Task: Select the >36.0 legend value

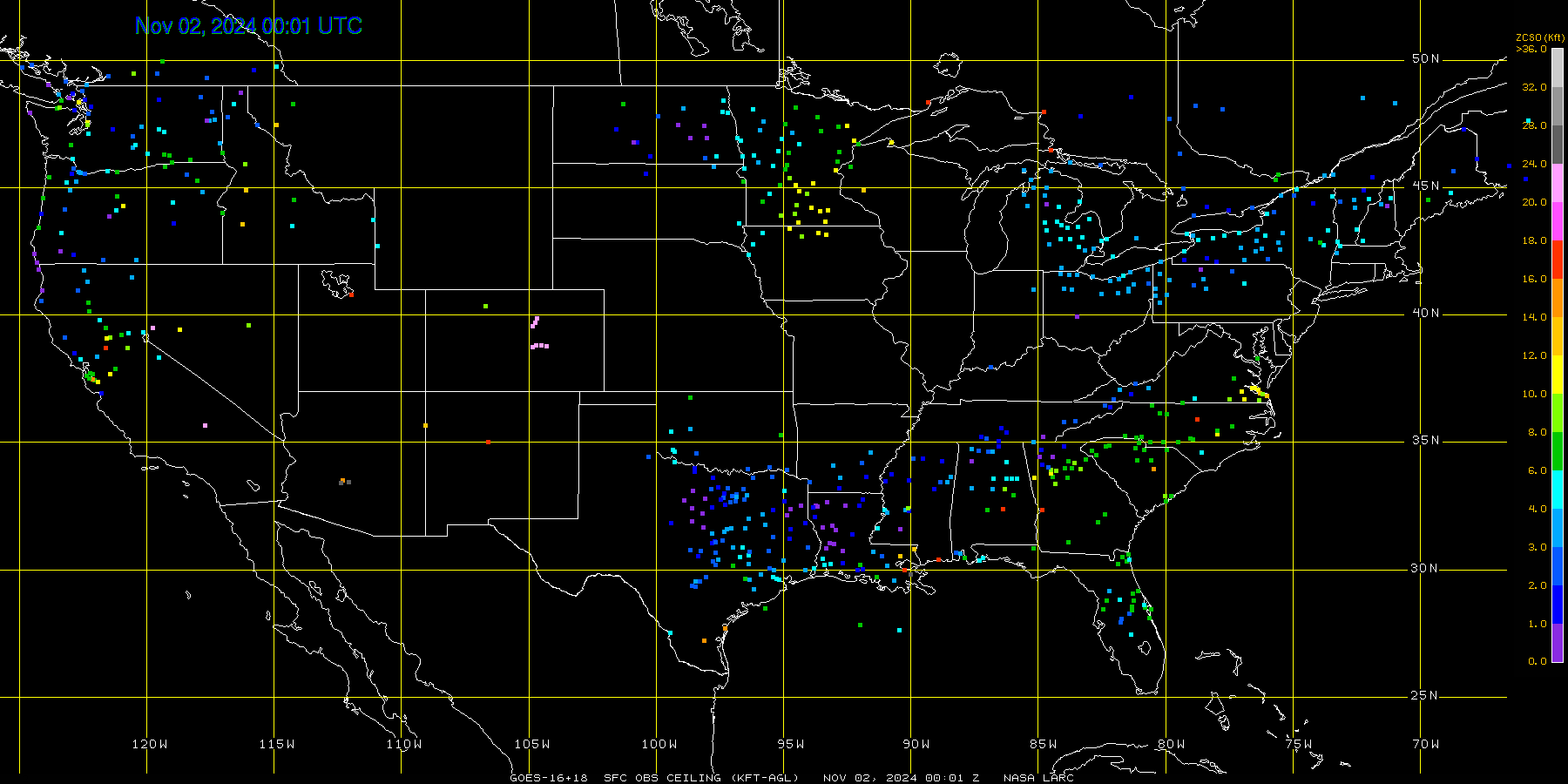Action: click(x=1531, y=49)
